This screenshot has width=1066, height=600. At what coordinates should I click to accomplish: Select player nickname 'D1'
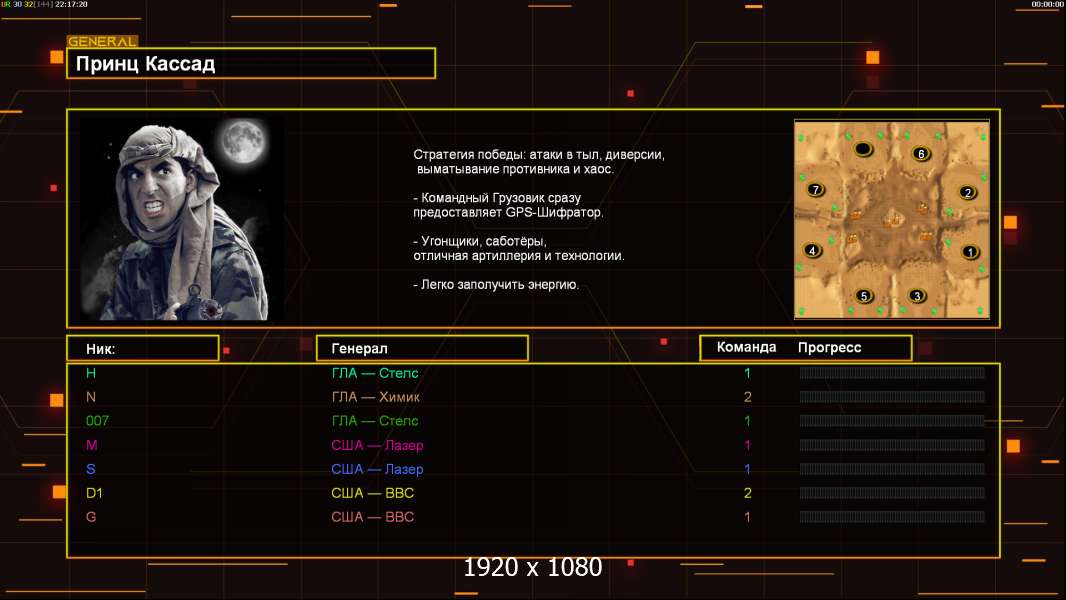94,493
